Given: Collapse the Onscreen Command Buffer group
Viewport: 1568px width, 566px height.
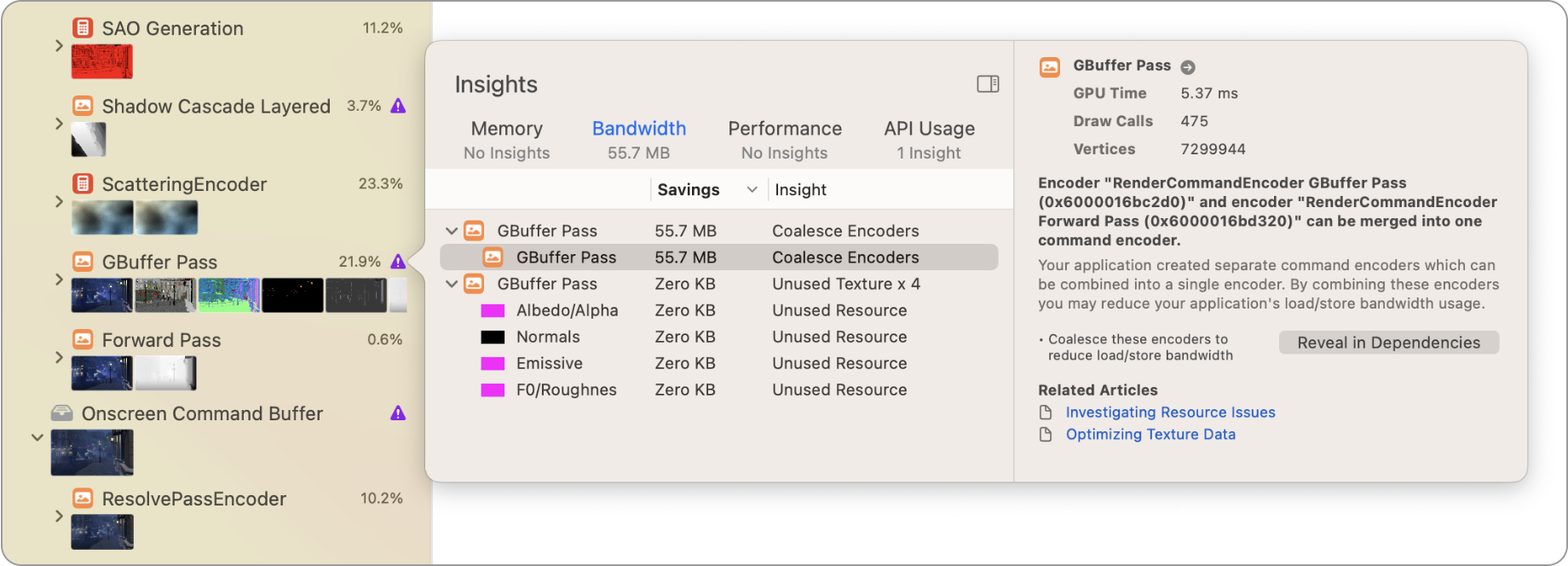Looking at the screenshot, I should (37, 437).
